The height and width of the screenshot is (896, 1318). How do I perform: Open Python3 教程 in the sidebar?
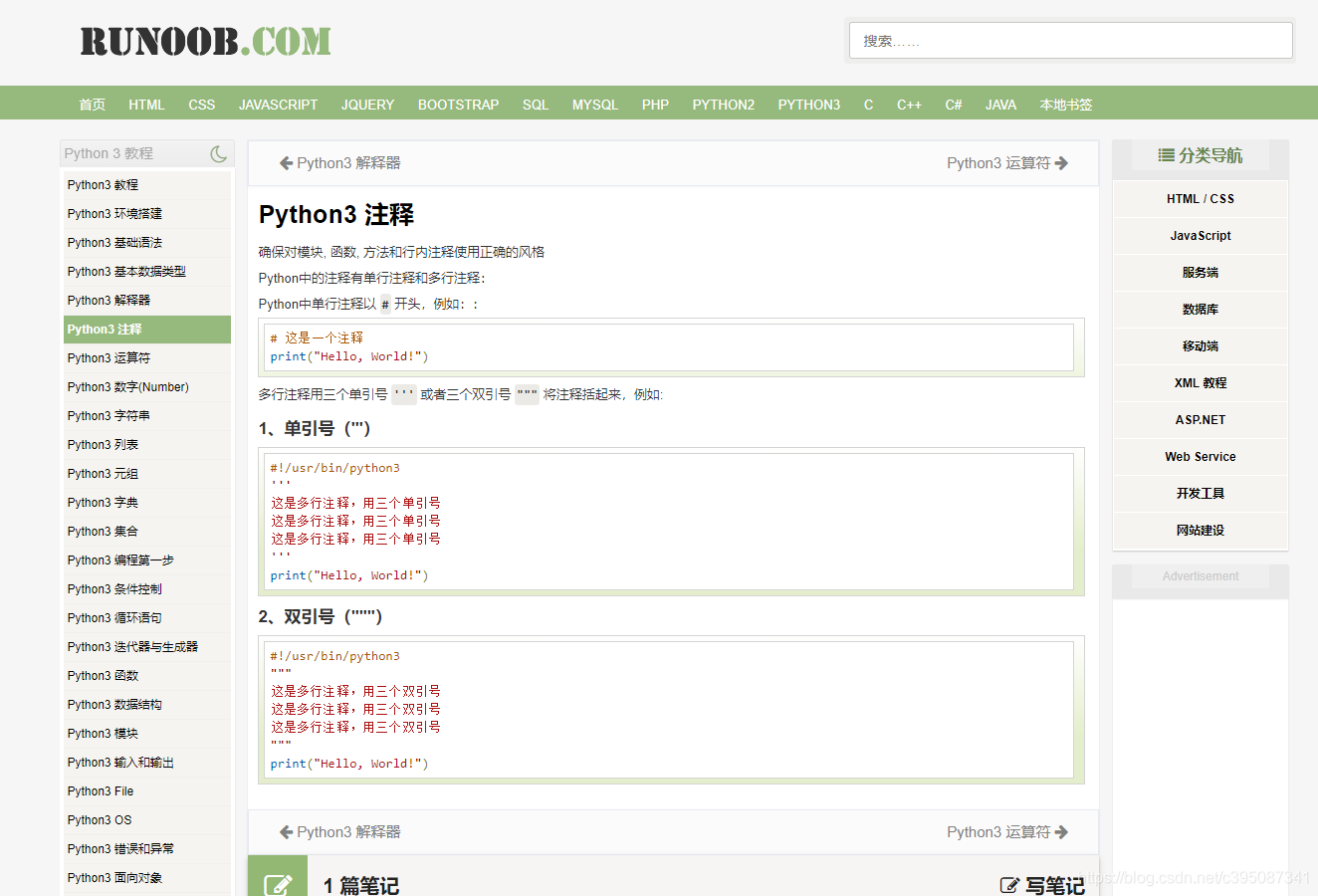147,185
